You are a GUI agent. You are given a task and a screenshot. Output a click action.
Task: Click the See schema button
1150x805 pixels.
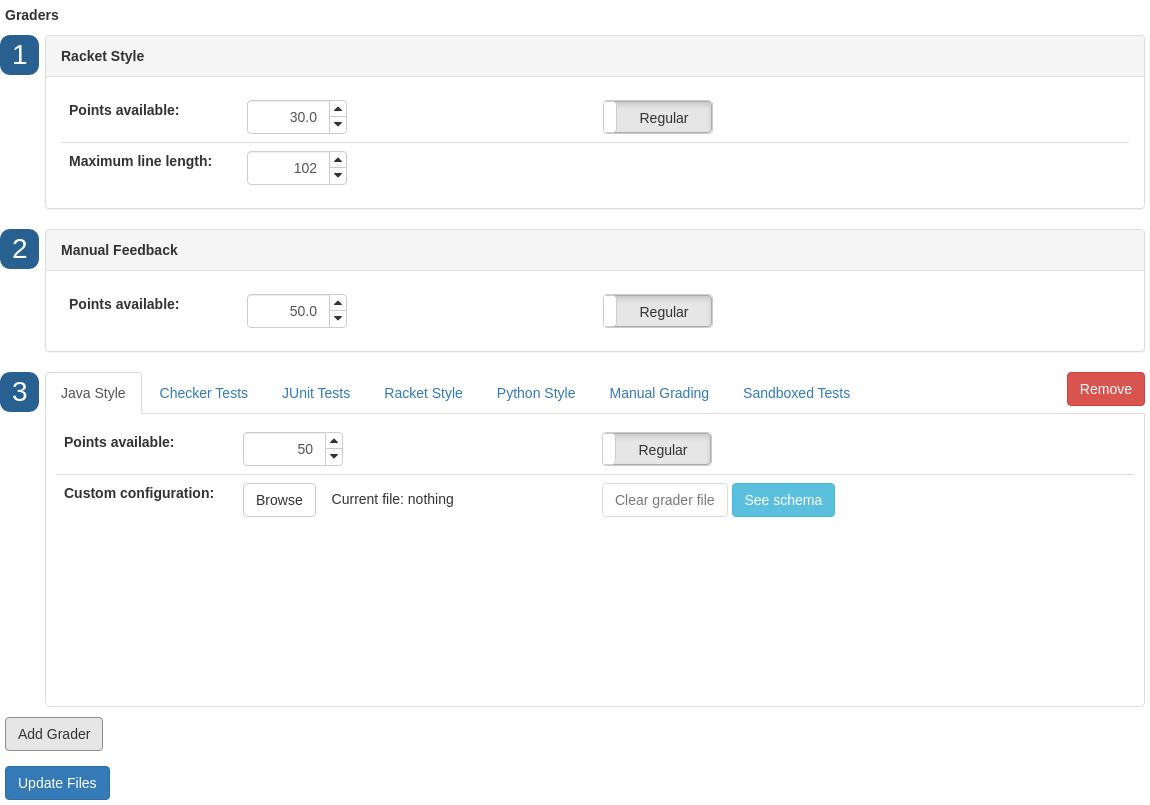point(783,500)
